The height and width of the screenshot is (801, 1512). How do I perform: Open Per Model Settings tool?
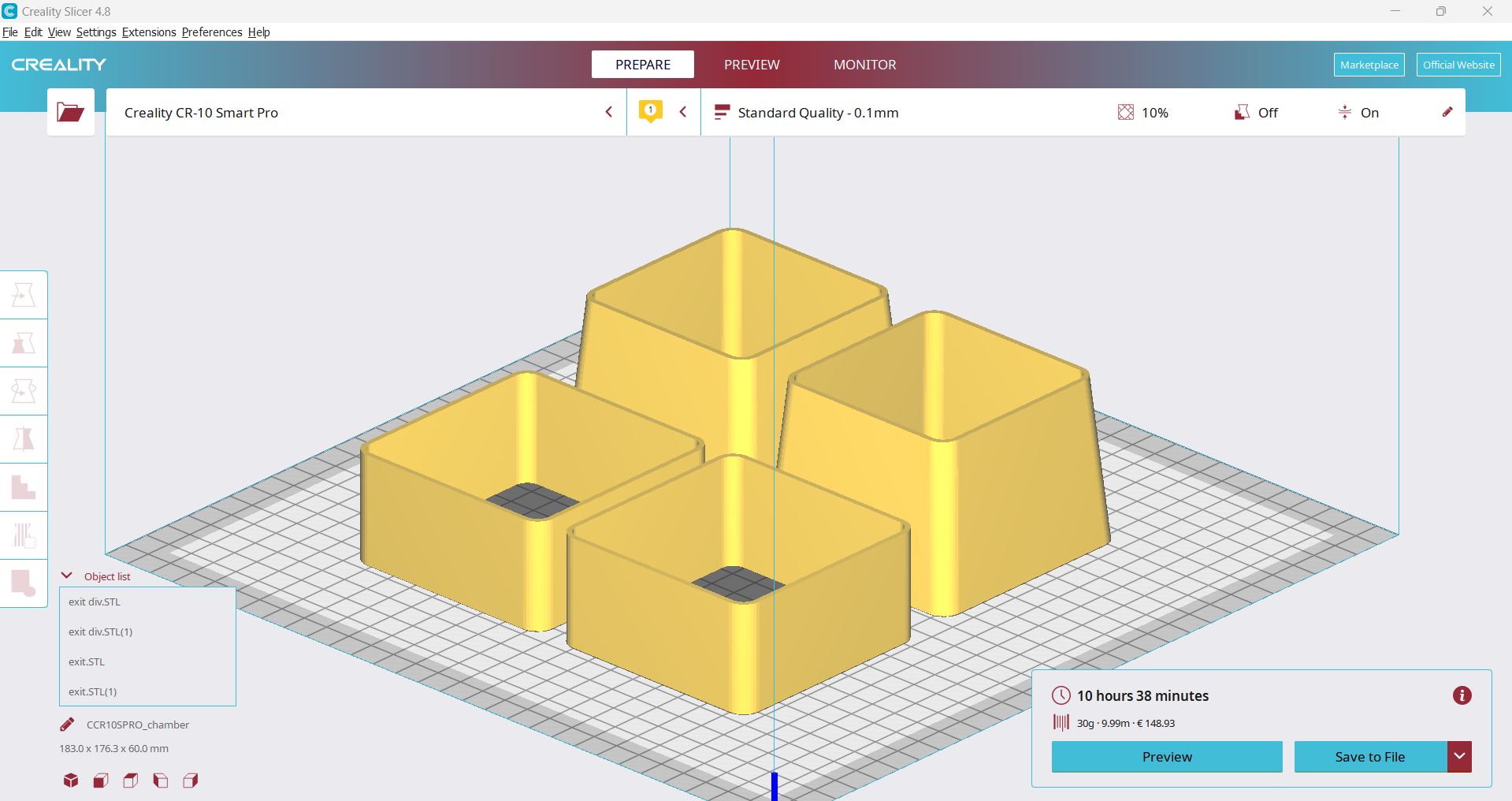24,487
